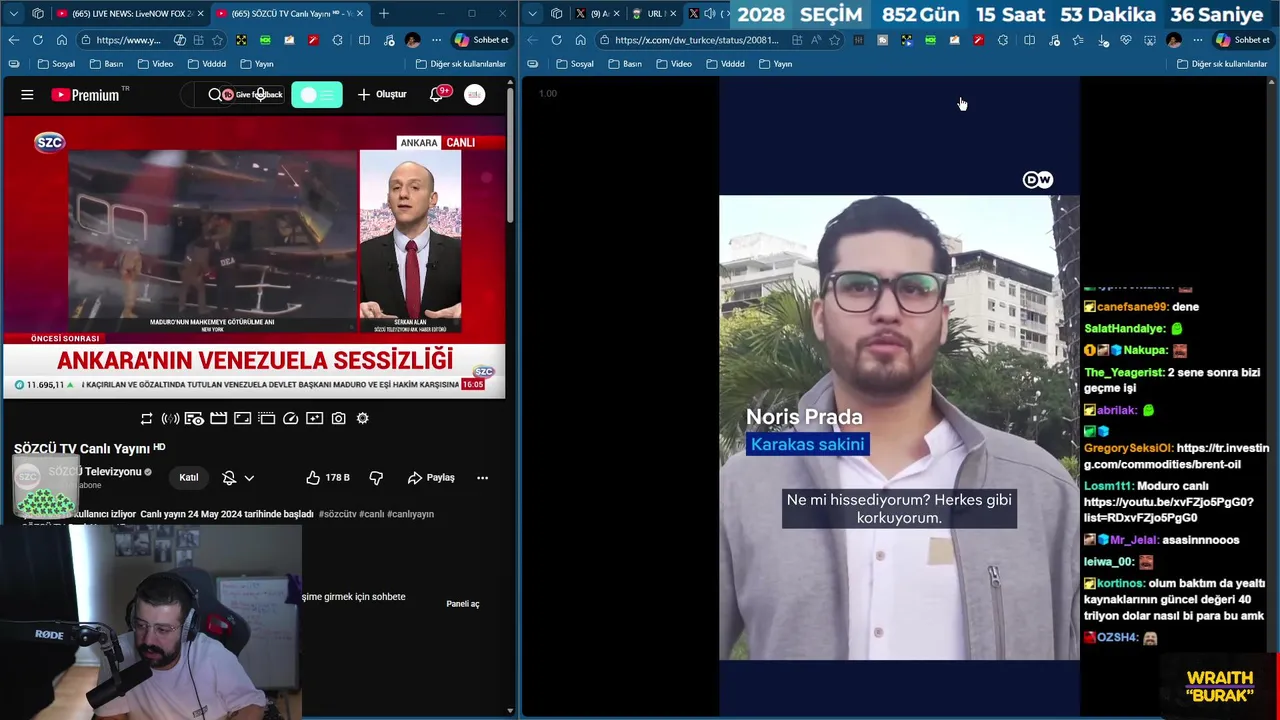Bookmark the YouTube page with star icon
The height and width of the screenshot is (720, 1280).
[x=217, y=40]
